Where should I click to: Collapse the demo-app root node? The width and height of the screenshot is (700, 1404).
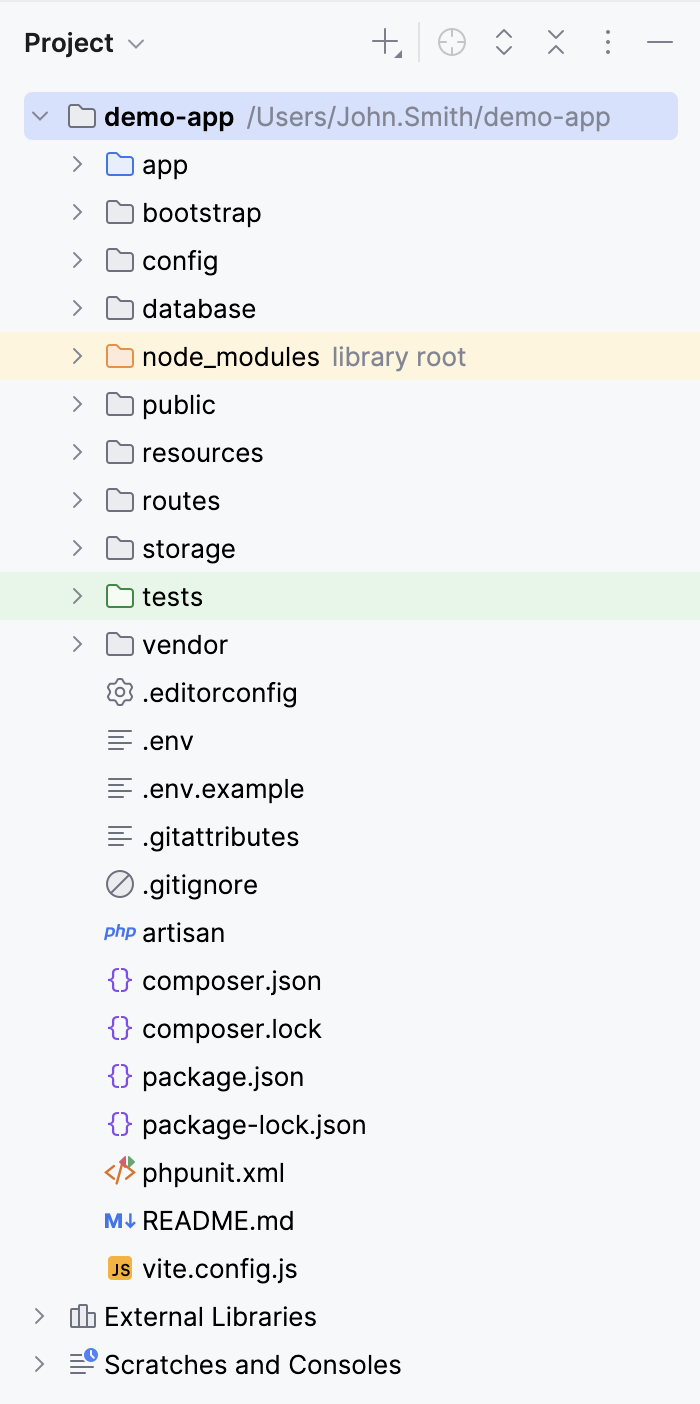[38, 115]
